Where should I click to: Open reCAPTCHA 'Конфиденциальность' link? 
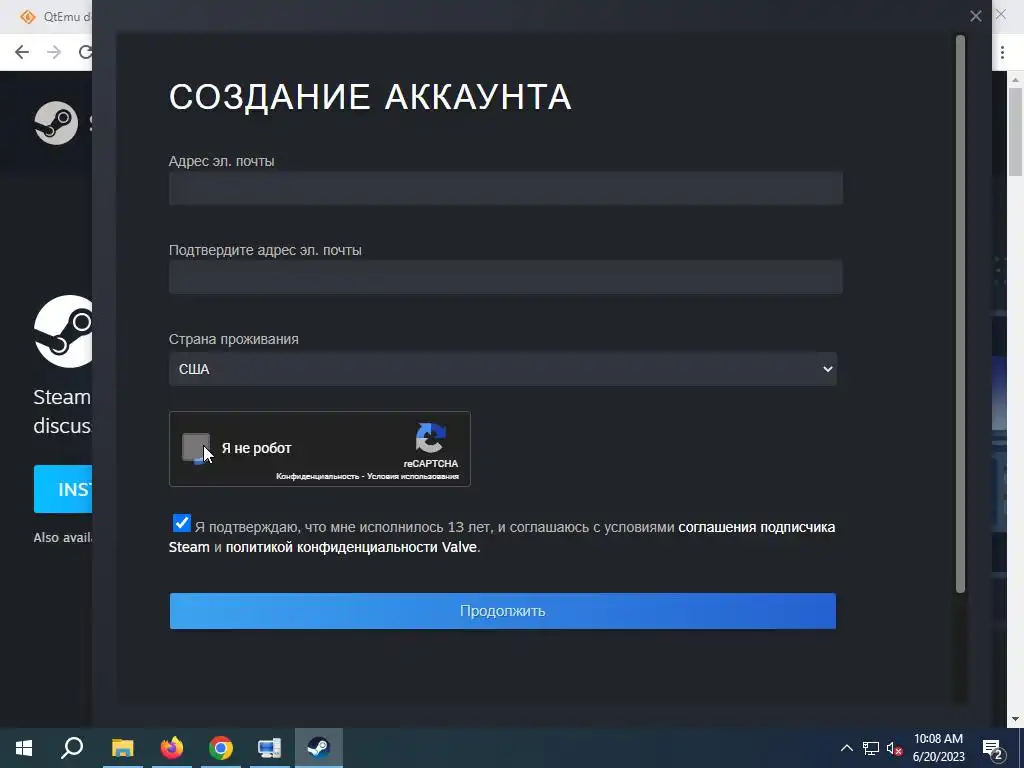click(317, 477)
